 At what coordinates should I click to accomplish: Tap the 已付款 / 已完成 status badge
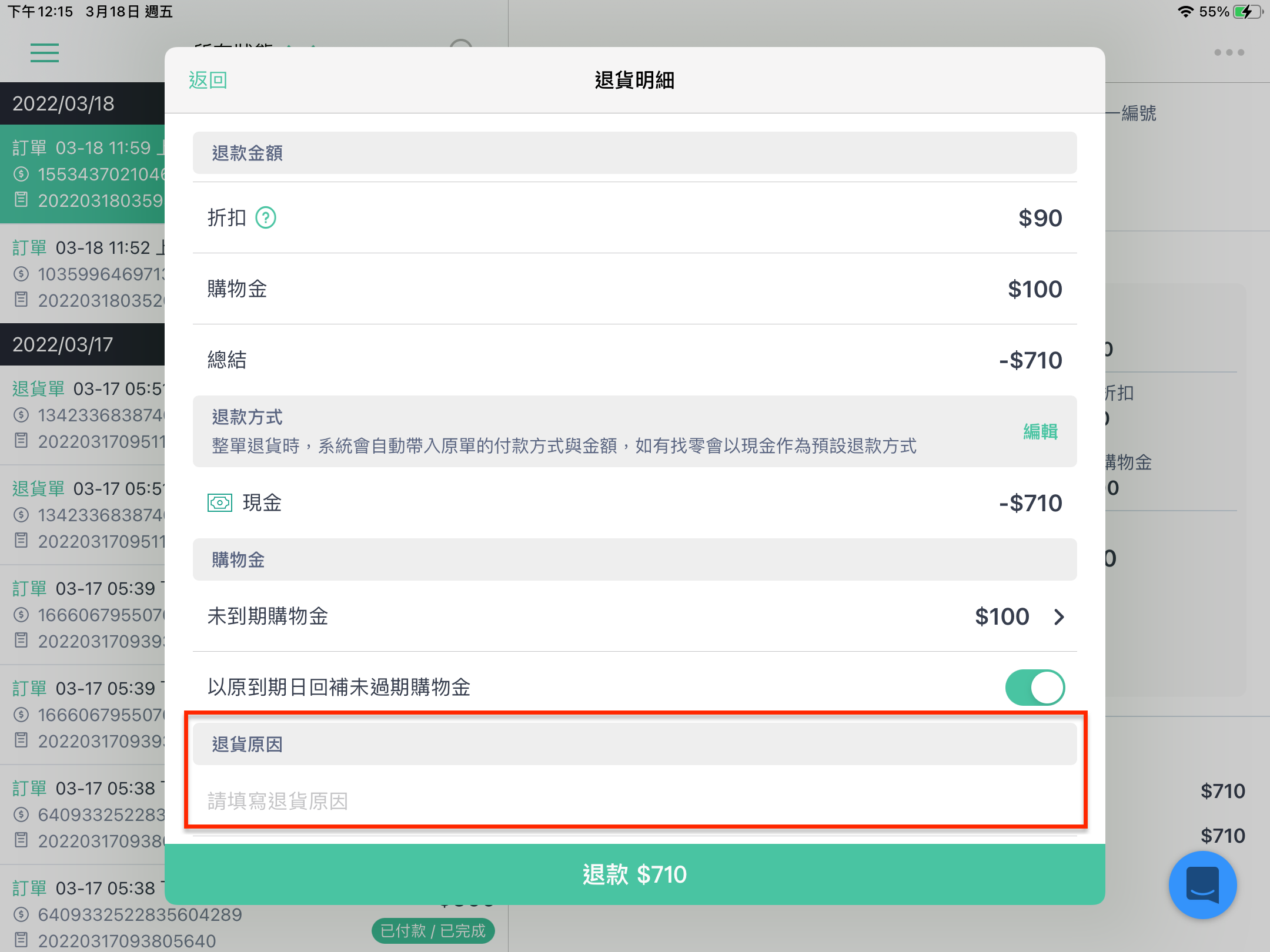[x=433, y=931]
